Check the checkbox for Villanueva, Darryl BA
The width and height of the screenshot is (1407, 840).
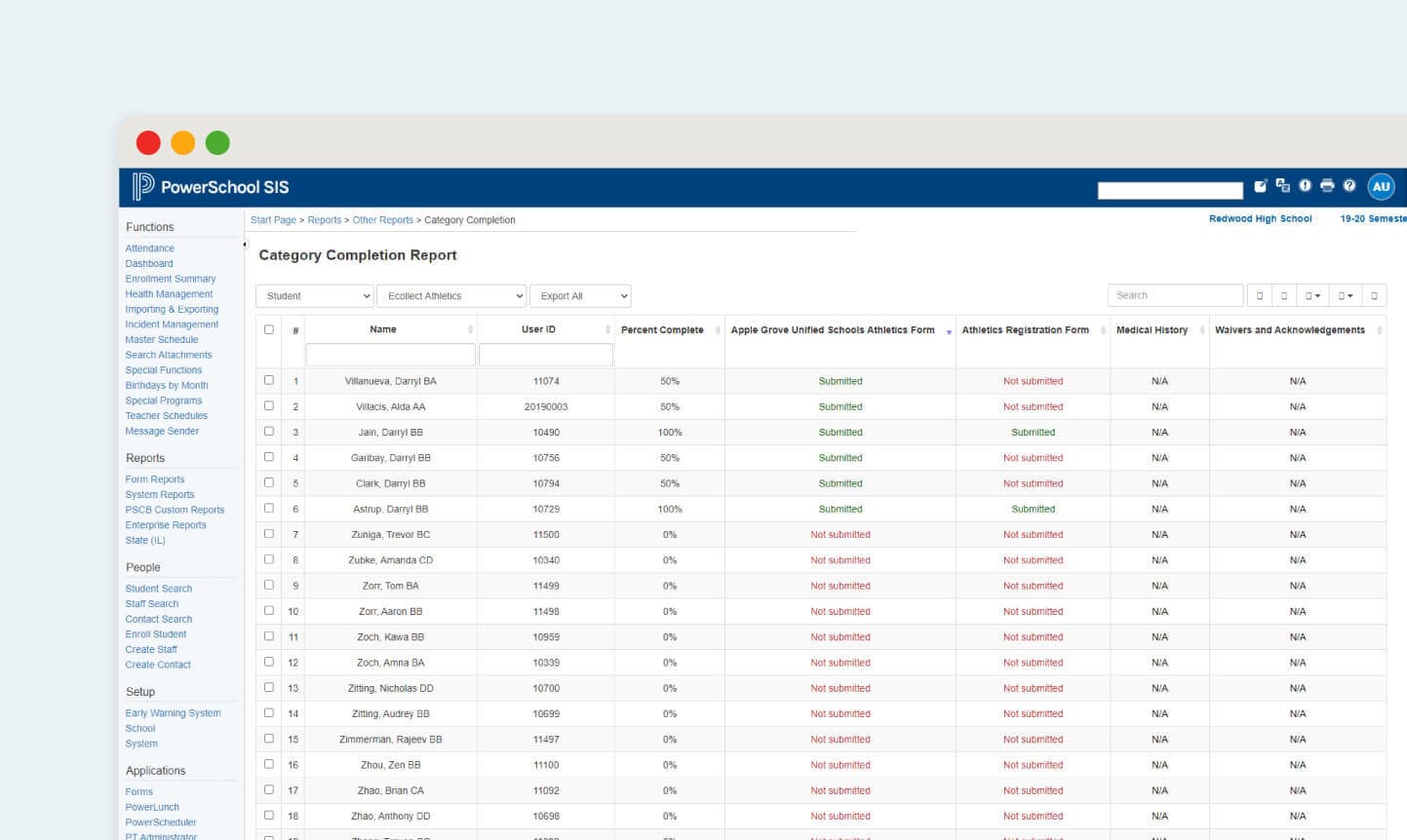coord(269,380)
